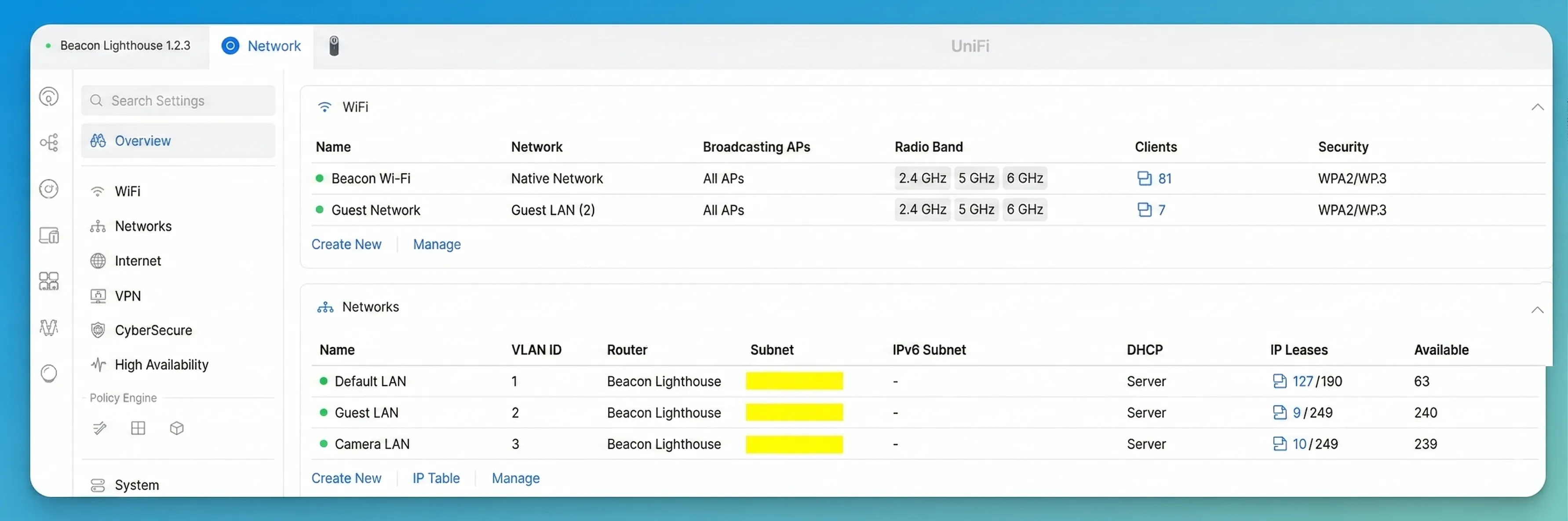Viewport: 1568px width, 521px height.
Task: Collapse the Networks section chevron
Action: click(x=1537, y=310)
